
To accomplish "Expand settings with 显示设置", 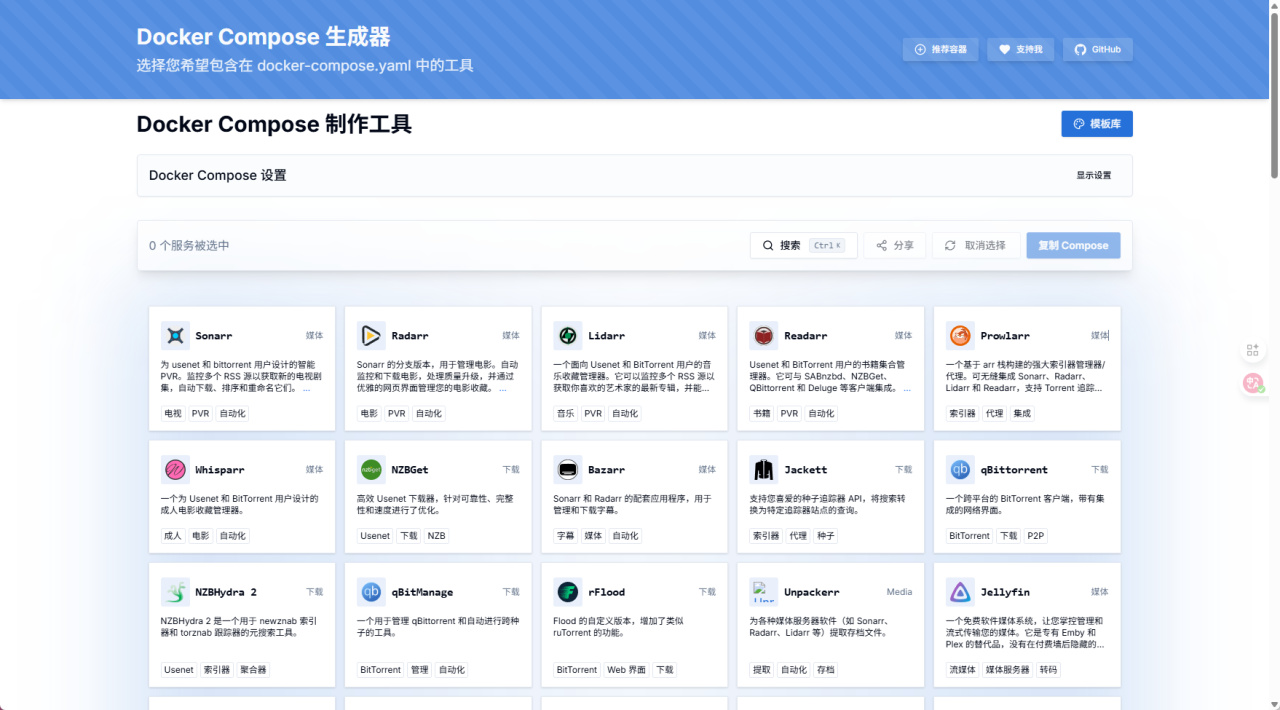I will (1094, 175).
